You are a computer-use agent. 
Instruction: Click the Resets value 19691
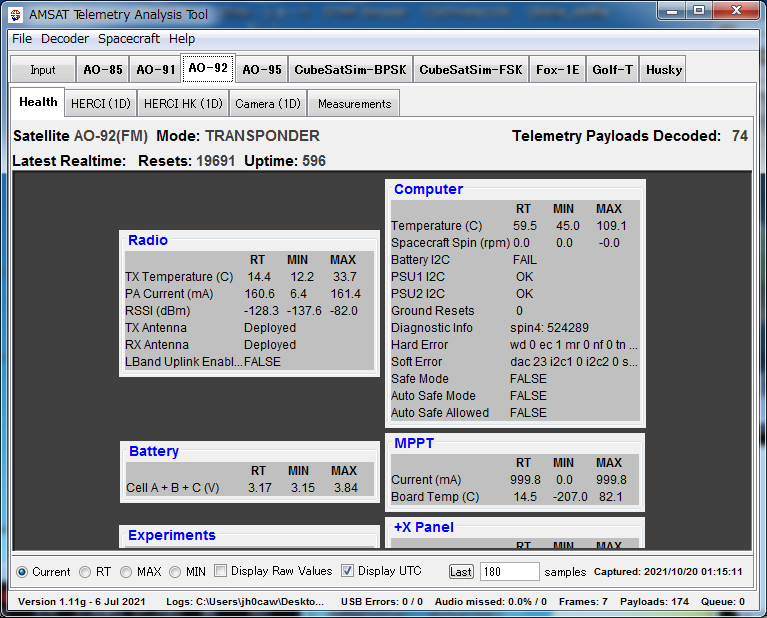tap(216, 161)
